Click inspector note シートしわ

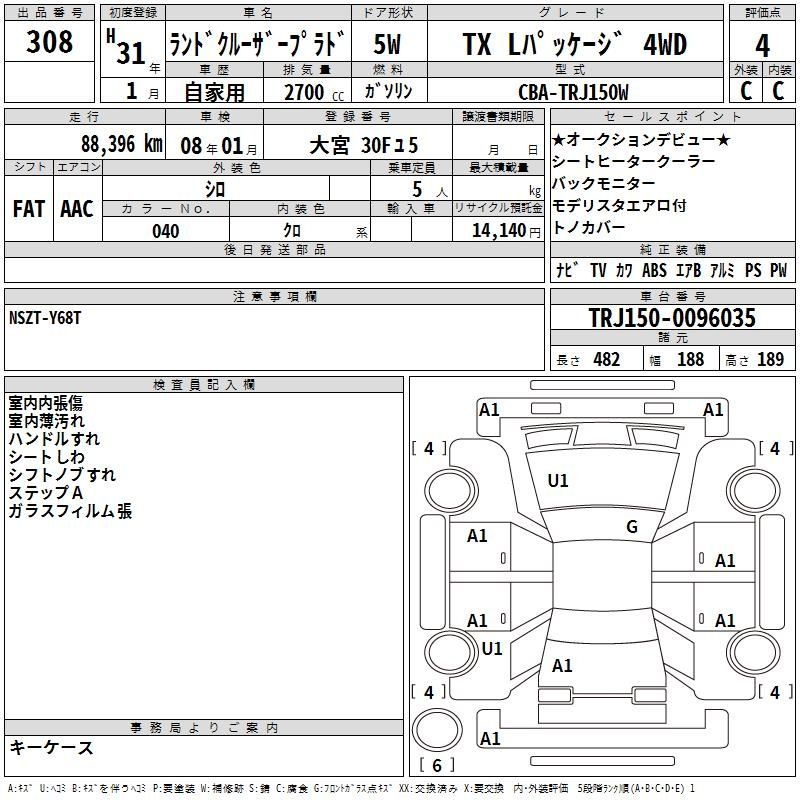[x=46, y=457]
